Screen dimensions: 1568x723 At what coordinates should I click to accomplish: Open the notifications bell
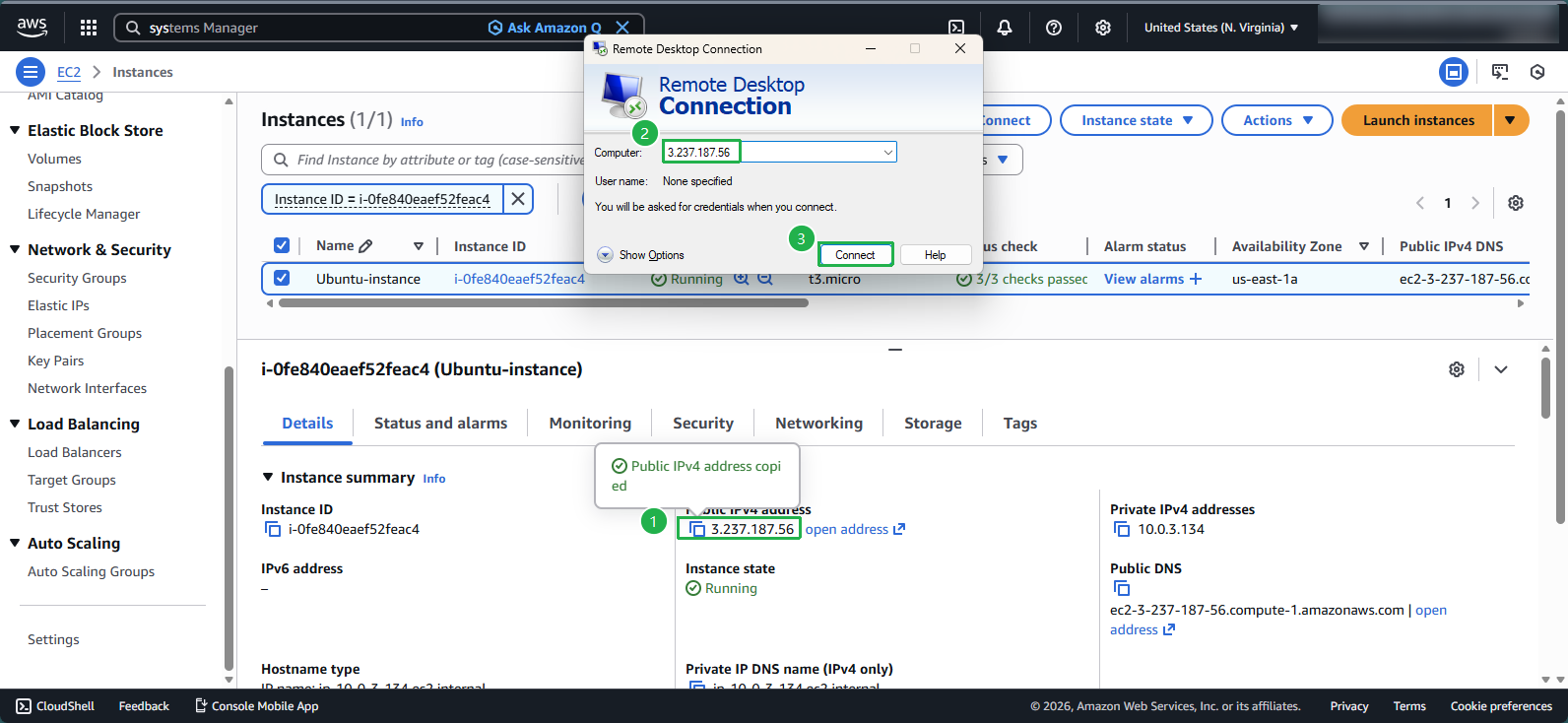(x=1005, y=28)
